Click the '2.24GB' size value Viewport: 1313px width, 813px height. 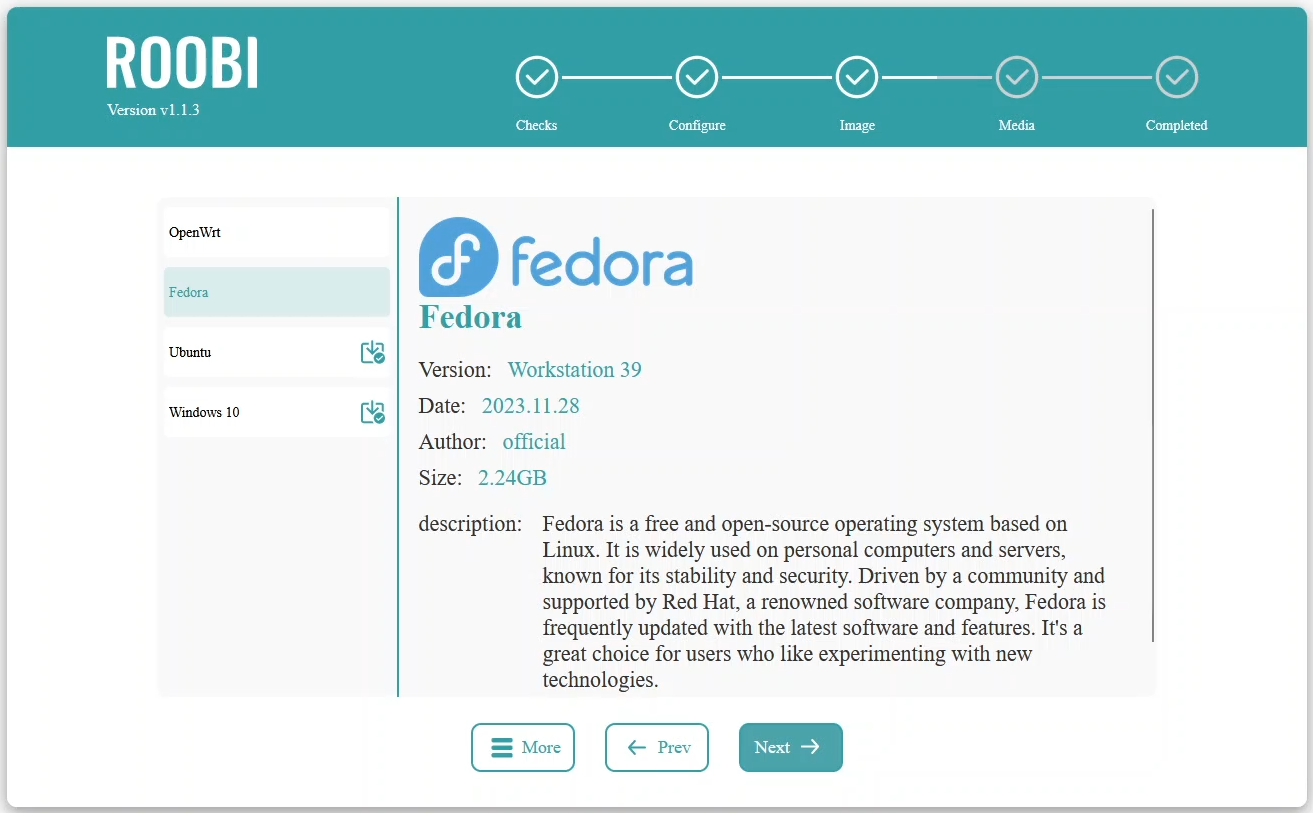[512, 478]
